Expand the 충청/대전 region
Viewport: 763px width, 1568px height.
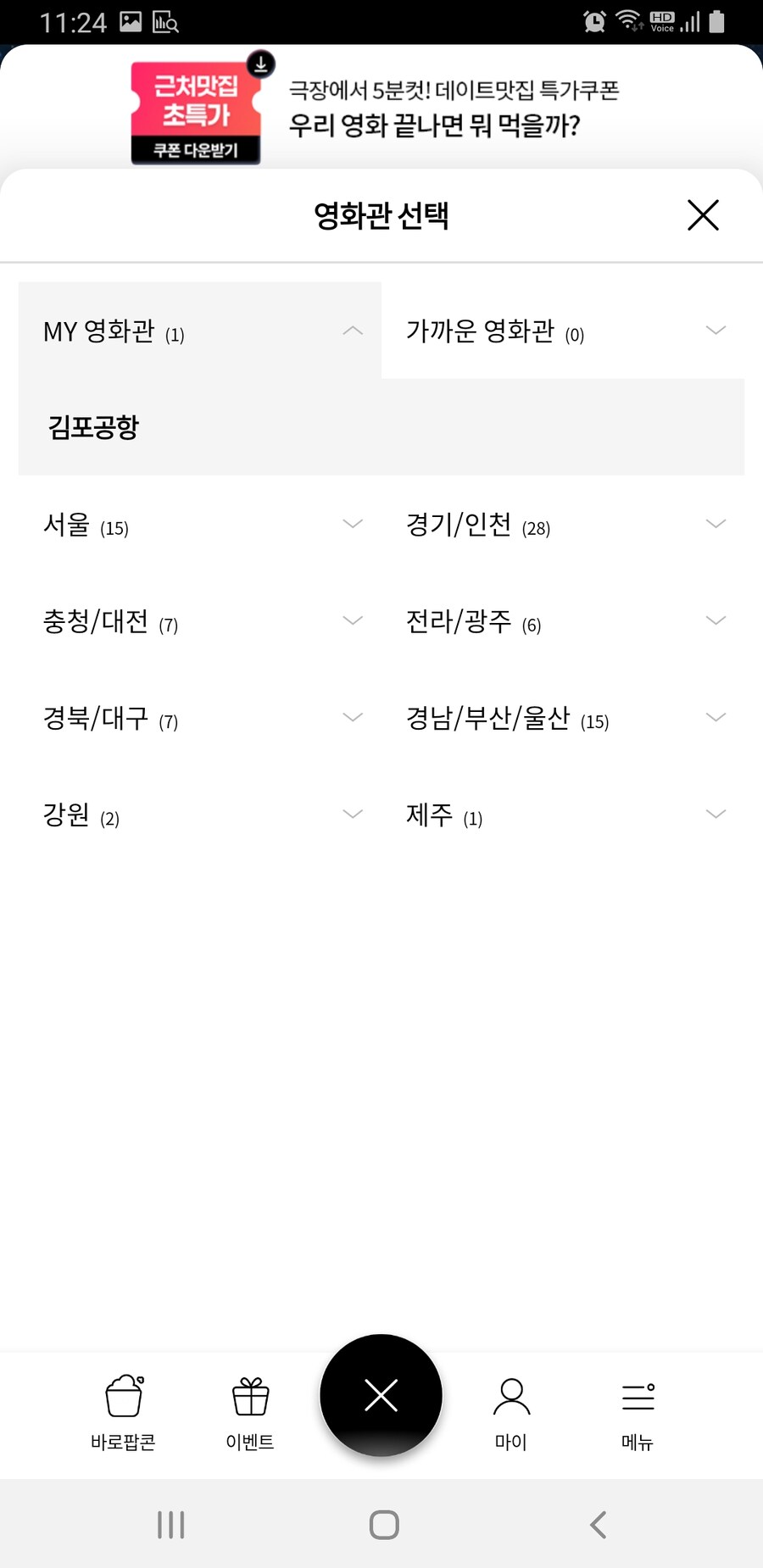(x=200, y=620)
